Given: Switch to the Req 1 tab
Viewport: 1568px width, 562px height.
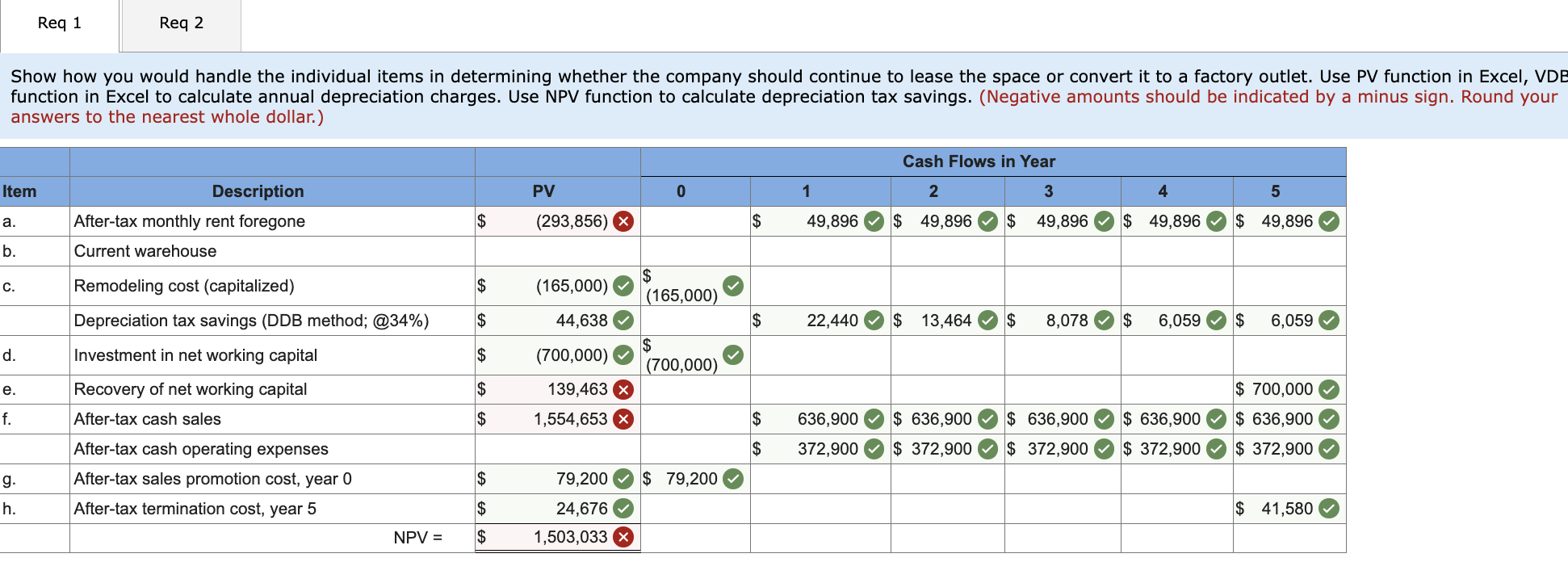Looking at the screenshot, I should (57, 23).
